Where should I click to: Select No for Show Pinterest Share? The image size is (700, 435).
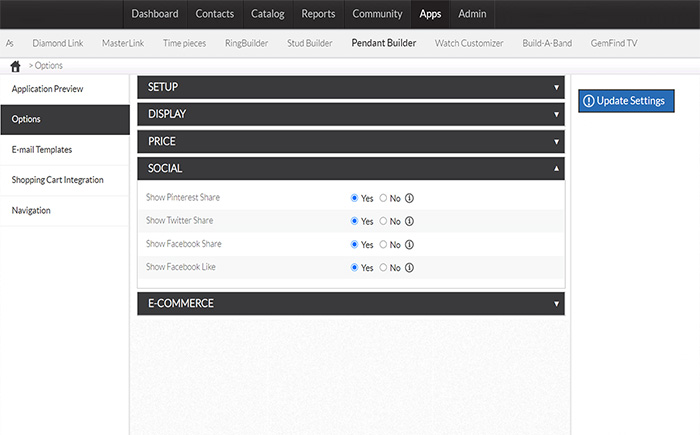point(383,198)
